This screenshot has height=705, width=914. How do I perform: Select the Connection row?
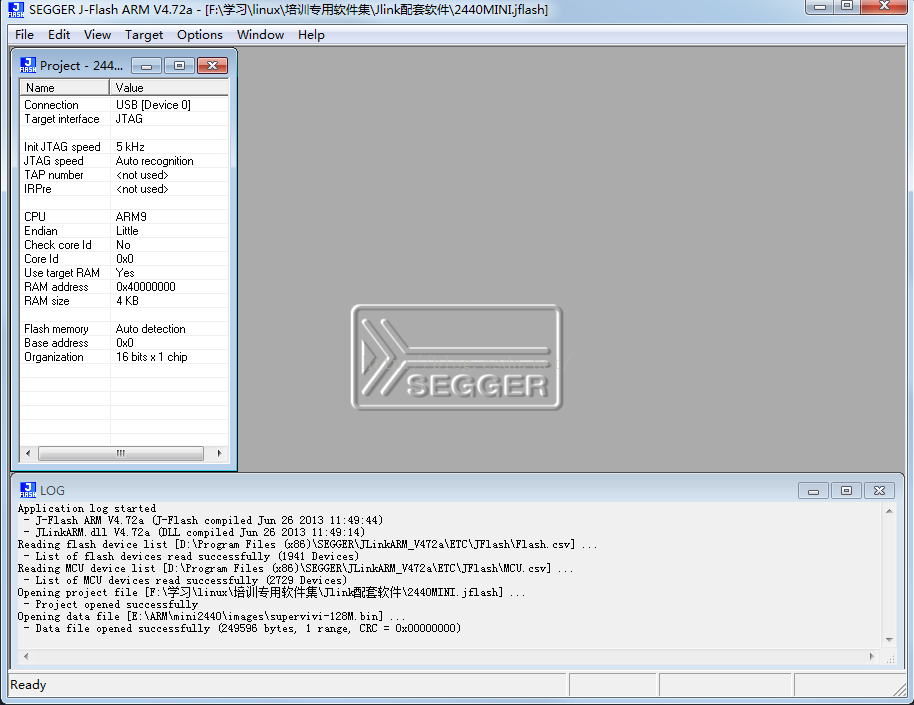[x=124, y=105]
